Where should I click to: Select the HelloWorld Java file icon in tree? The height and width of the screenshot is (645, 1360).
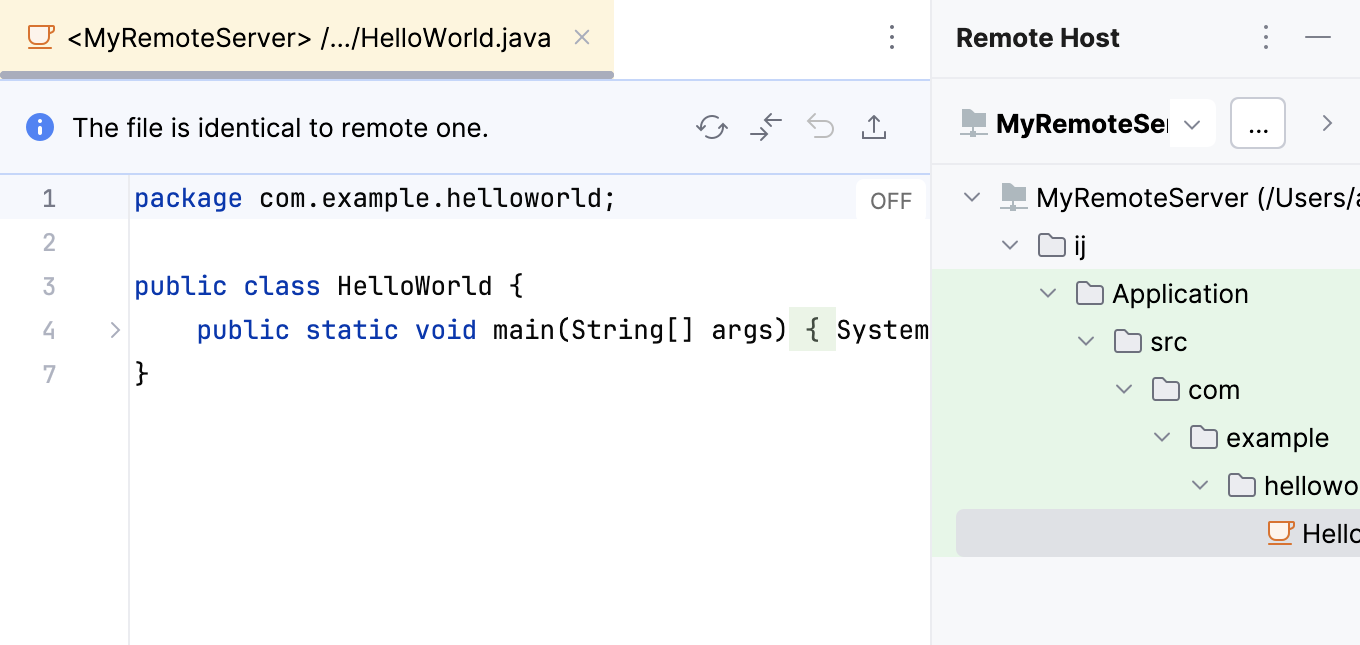(1280, 533)
